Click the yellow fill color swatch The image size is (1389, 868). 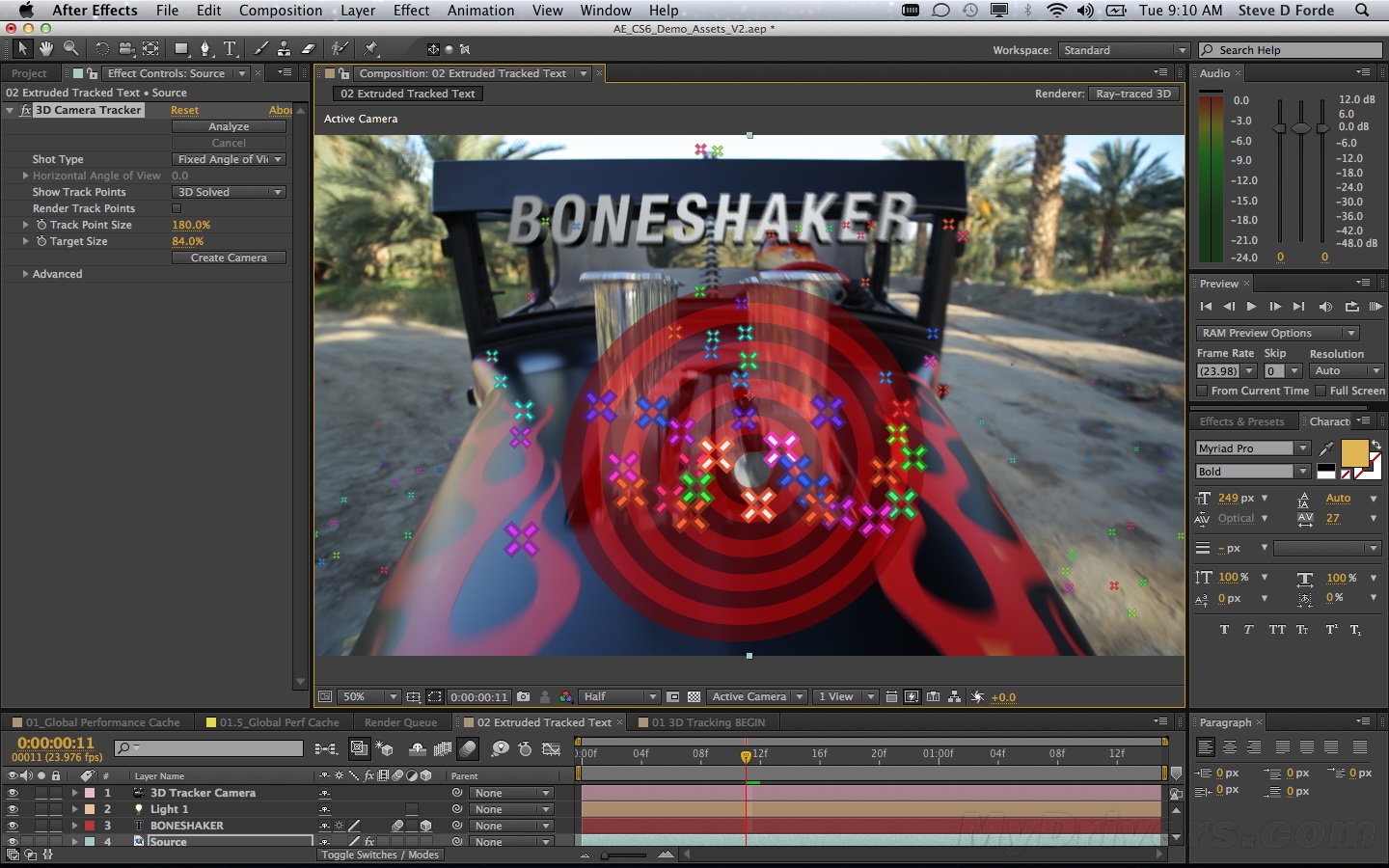point(1353,452)
